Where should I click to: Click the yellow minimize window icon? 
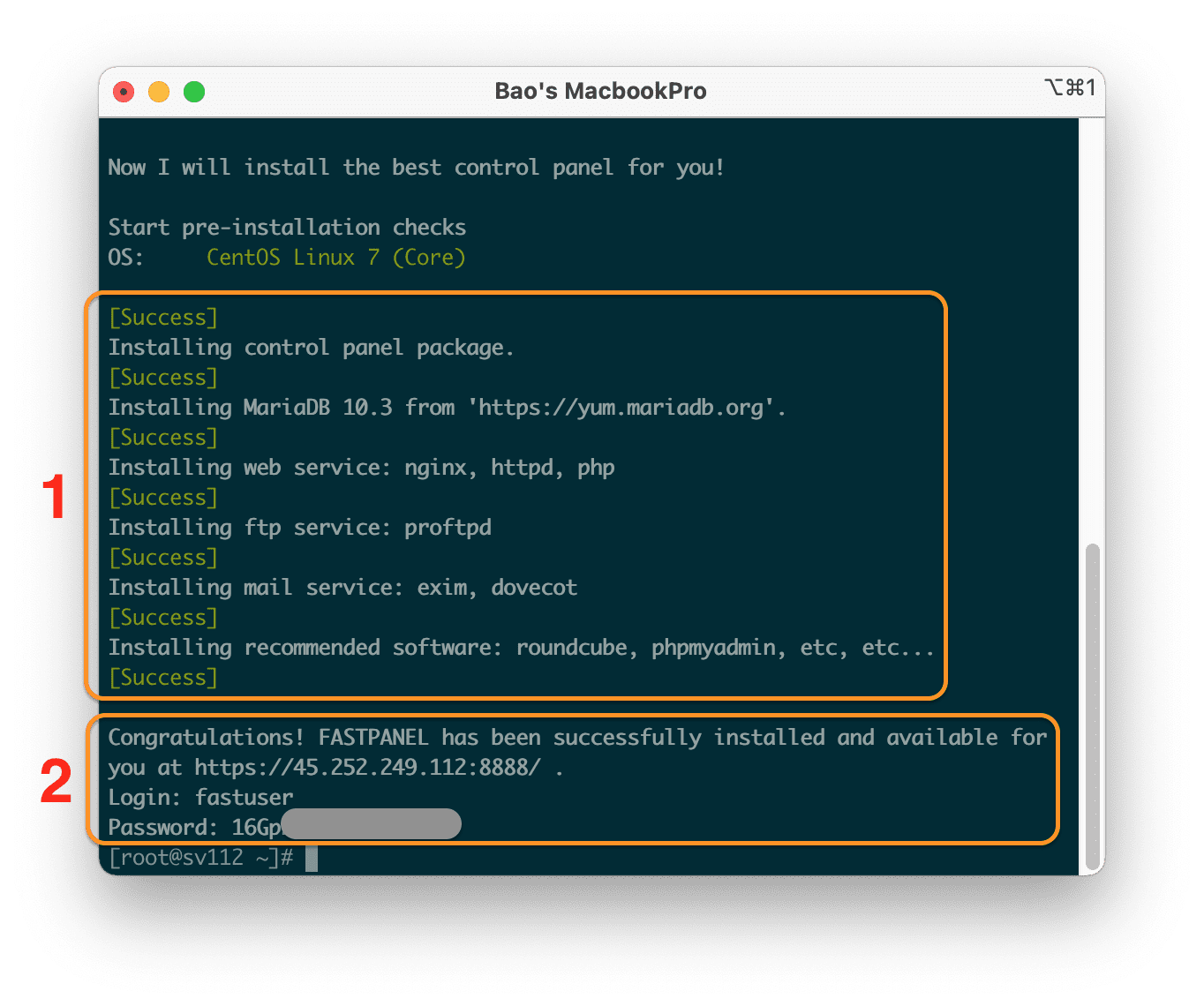point(159,91)
